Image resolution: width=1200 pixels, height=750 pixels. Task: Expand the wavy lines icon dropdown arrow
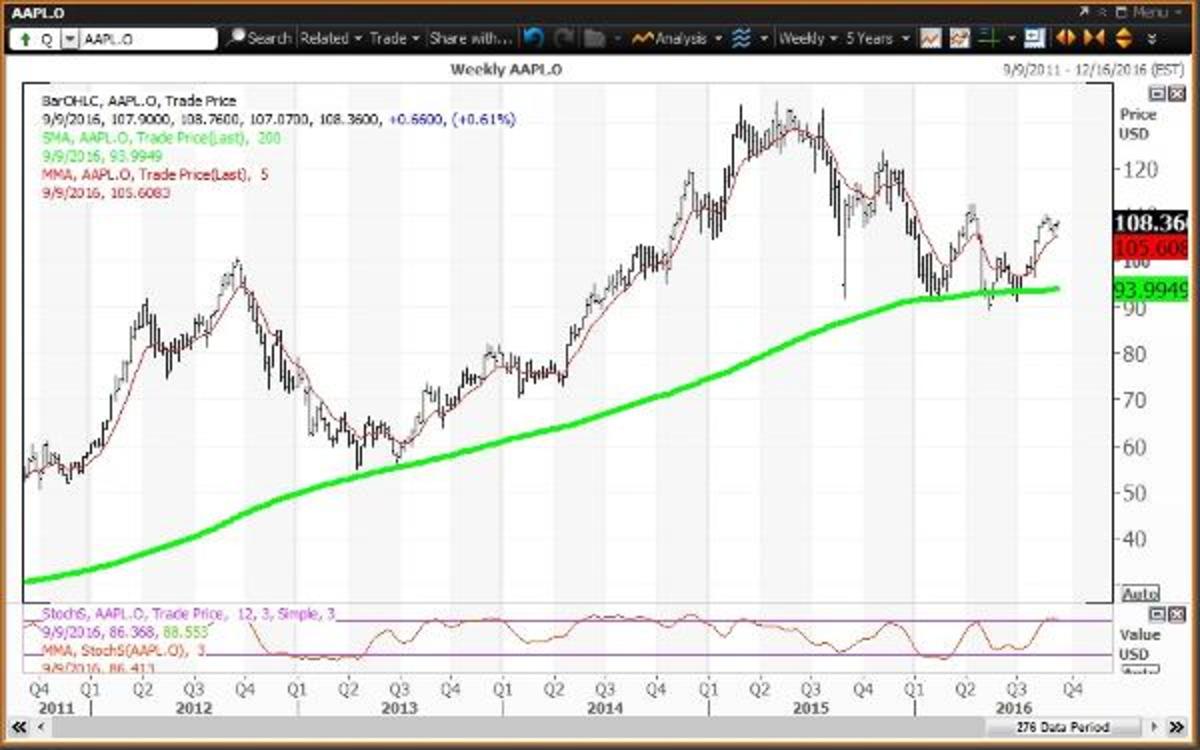[x=764, y=39]
